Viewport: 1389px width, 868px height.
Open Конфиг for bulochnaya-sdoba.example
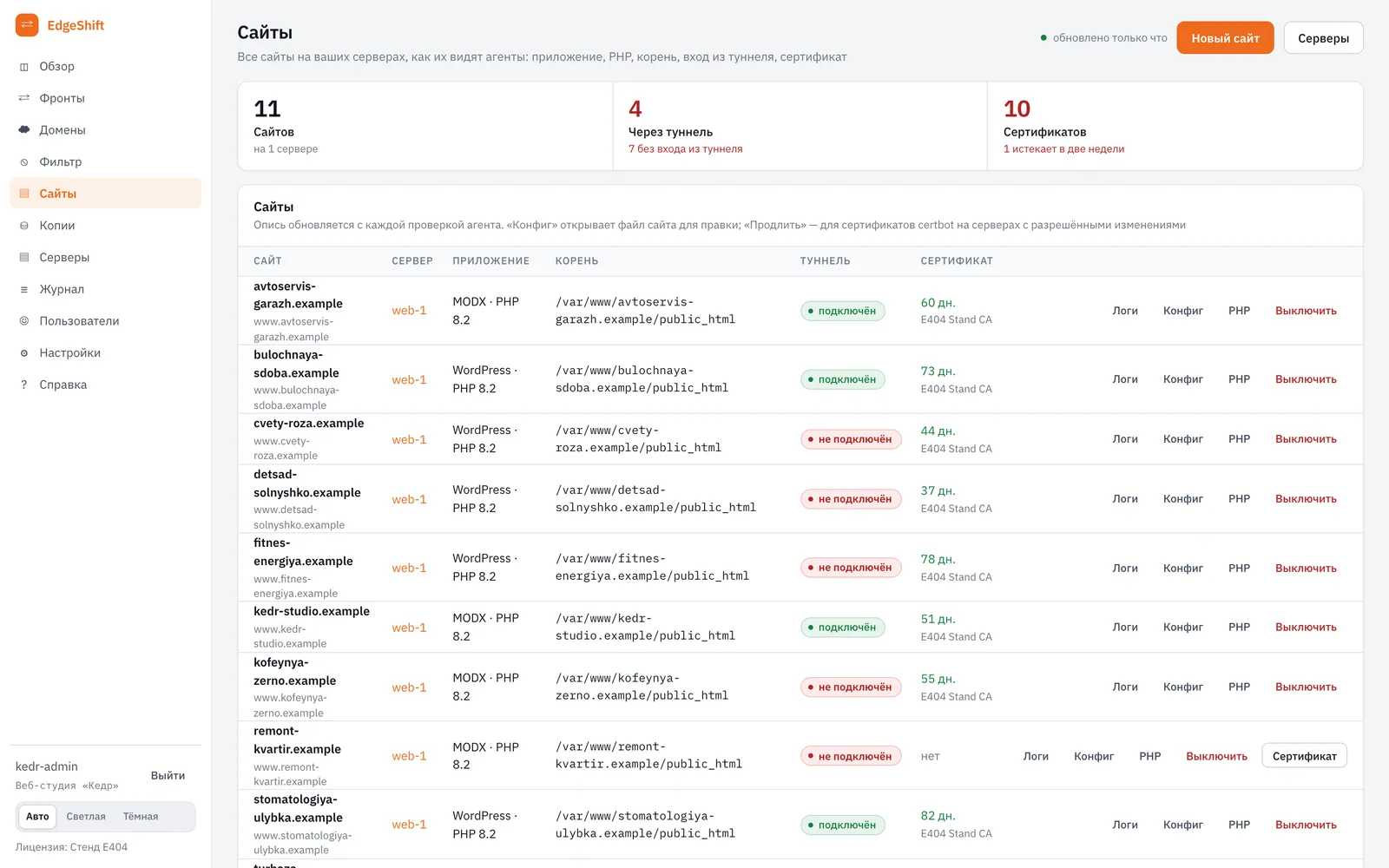tap(1183, 379)
